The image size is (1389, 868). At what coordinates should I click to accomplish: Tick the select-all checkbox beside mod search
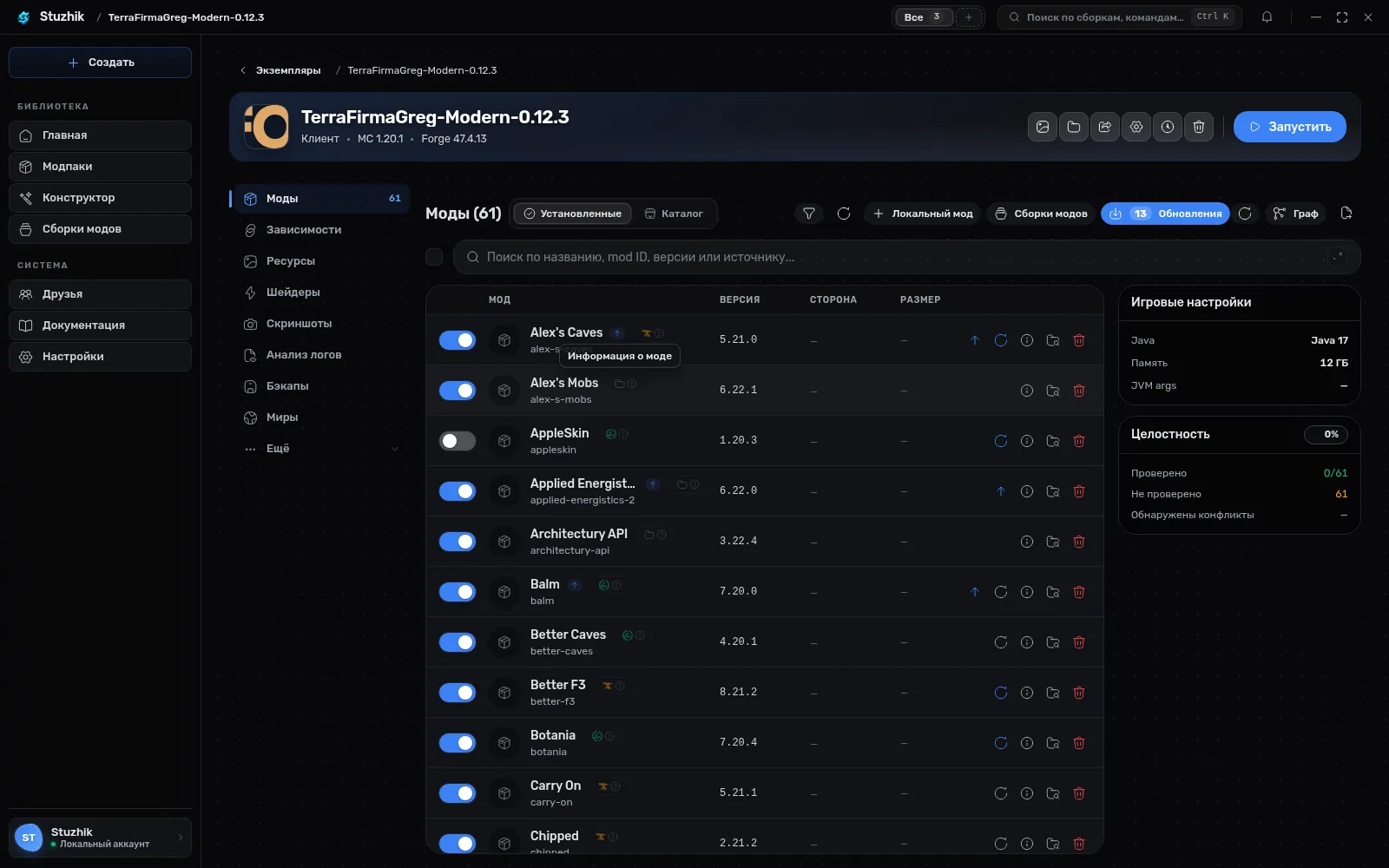coord(434,257)
